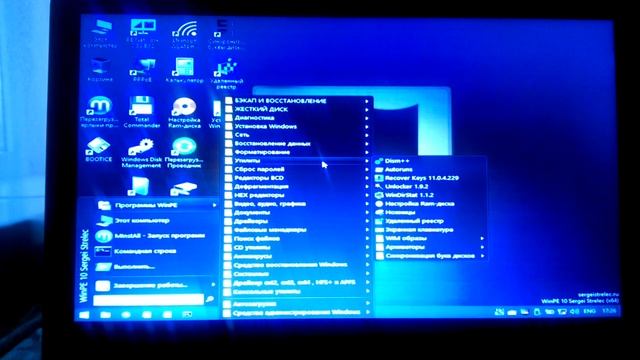The image size is (640, 360).
Task: Open the Поиск файлов category
Action: pyautogui.click(x=298, y=238)
